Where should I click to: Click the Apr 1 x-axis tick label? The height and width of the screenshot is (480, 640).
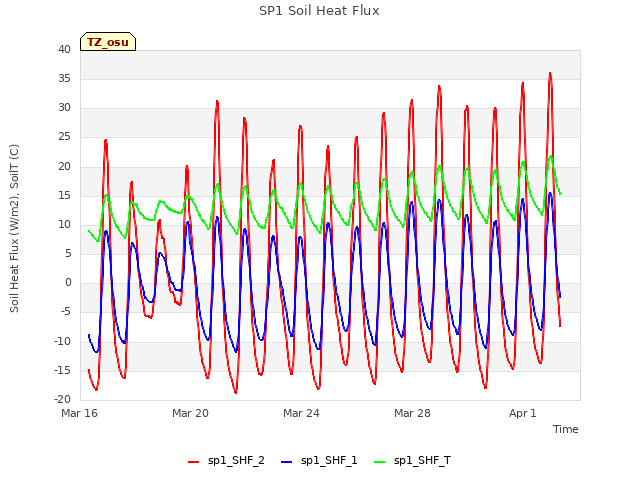(x=522, y=413)
